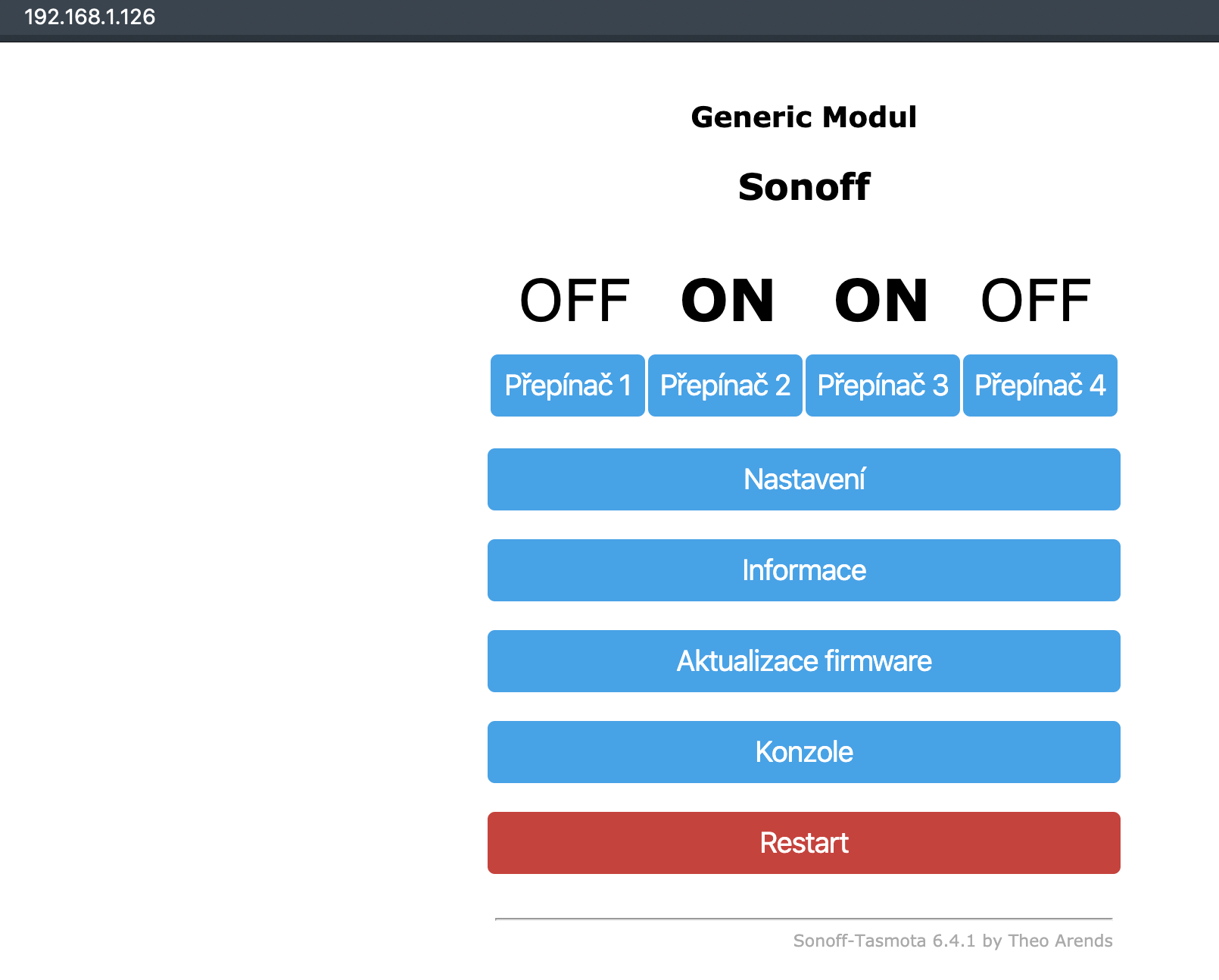Open the Informace page
1219x980 pixels.
803,570
